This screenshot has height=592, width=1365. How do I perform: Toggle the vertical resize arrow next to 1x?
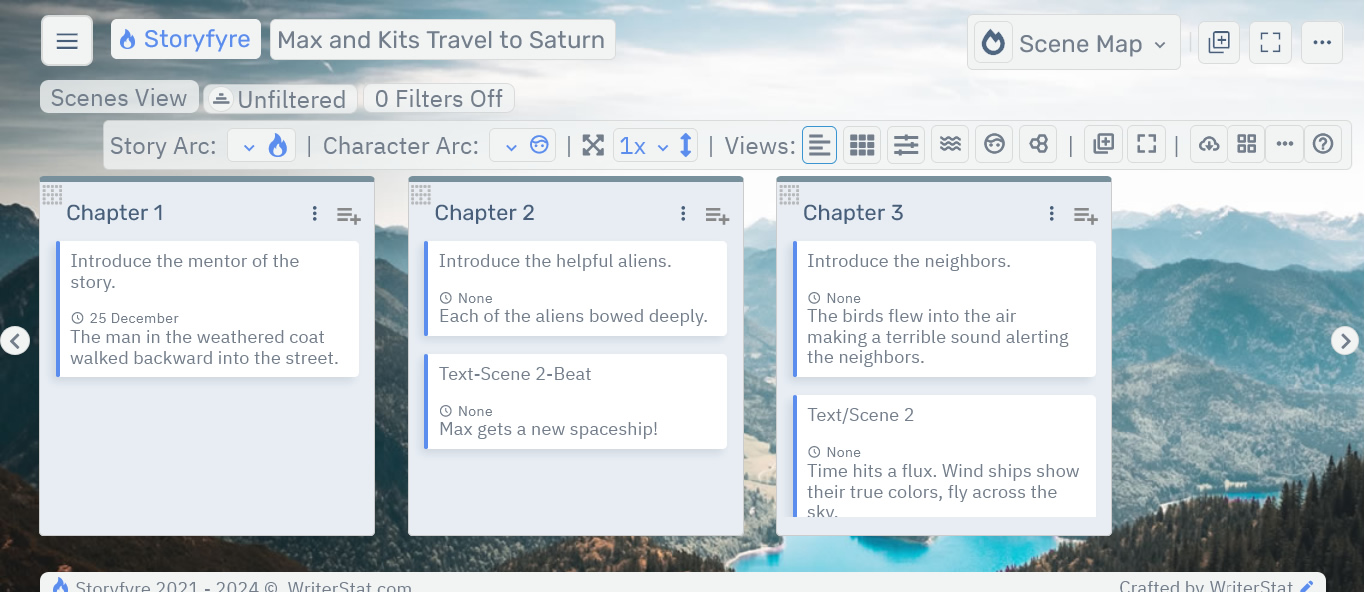pyautogui.click(x=685, y=144)
